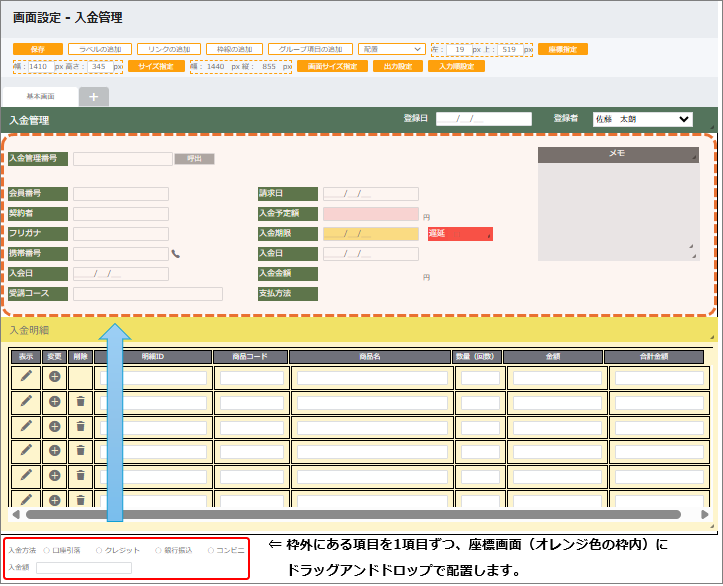
Task: Click the plus circle icon in fifth detail row
Action: coord(54,475)
